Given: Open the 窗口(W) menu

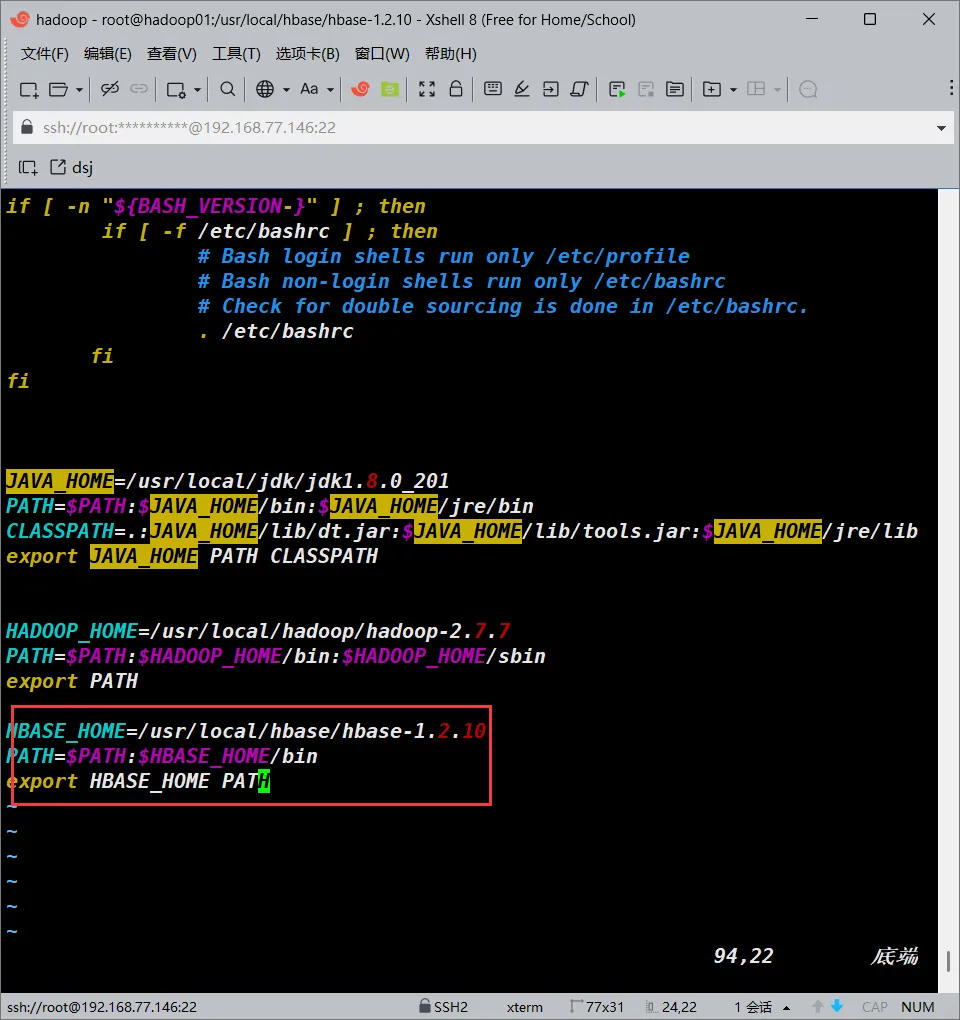Looking at the screenshot, I should coord(382,54).
